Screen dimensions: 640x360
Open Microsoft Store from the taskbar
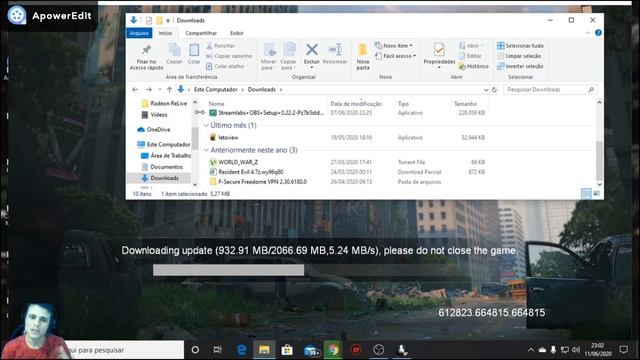pos(287,350)
